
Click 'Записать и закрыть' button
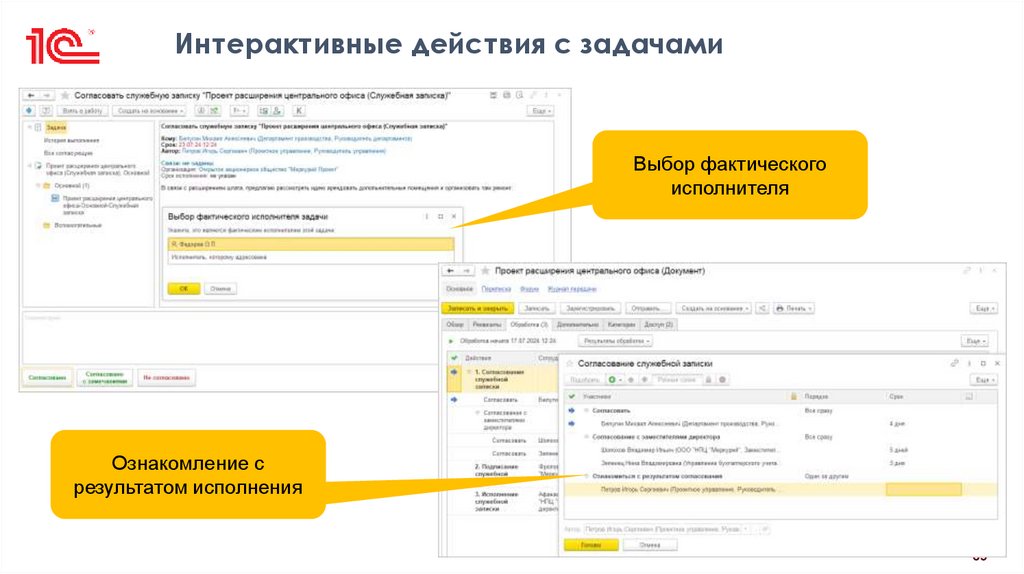(478, 308)
